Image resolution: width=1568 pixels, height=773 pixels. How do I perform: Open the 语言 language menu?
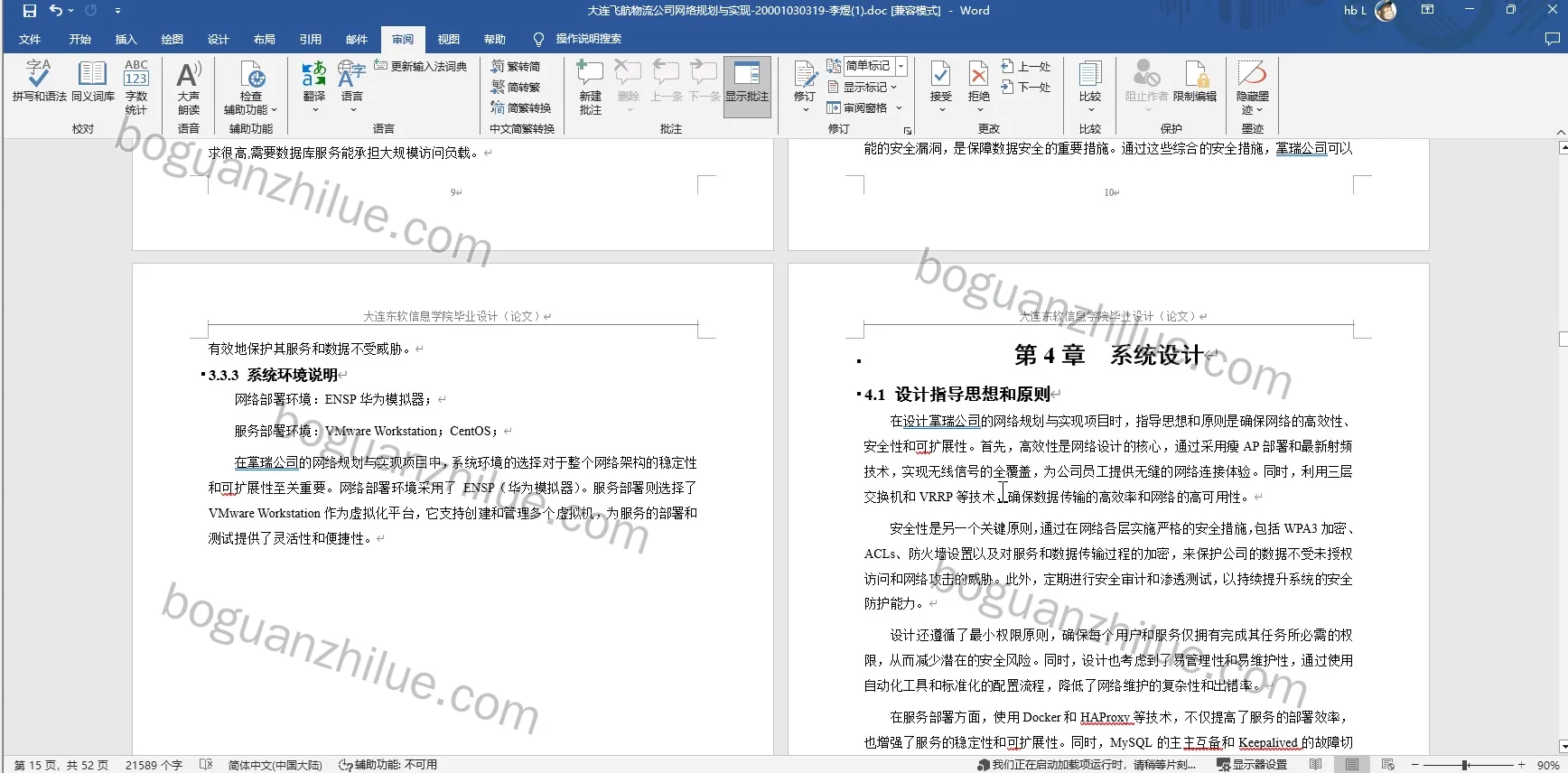coord(351,88)
